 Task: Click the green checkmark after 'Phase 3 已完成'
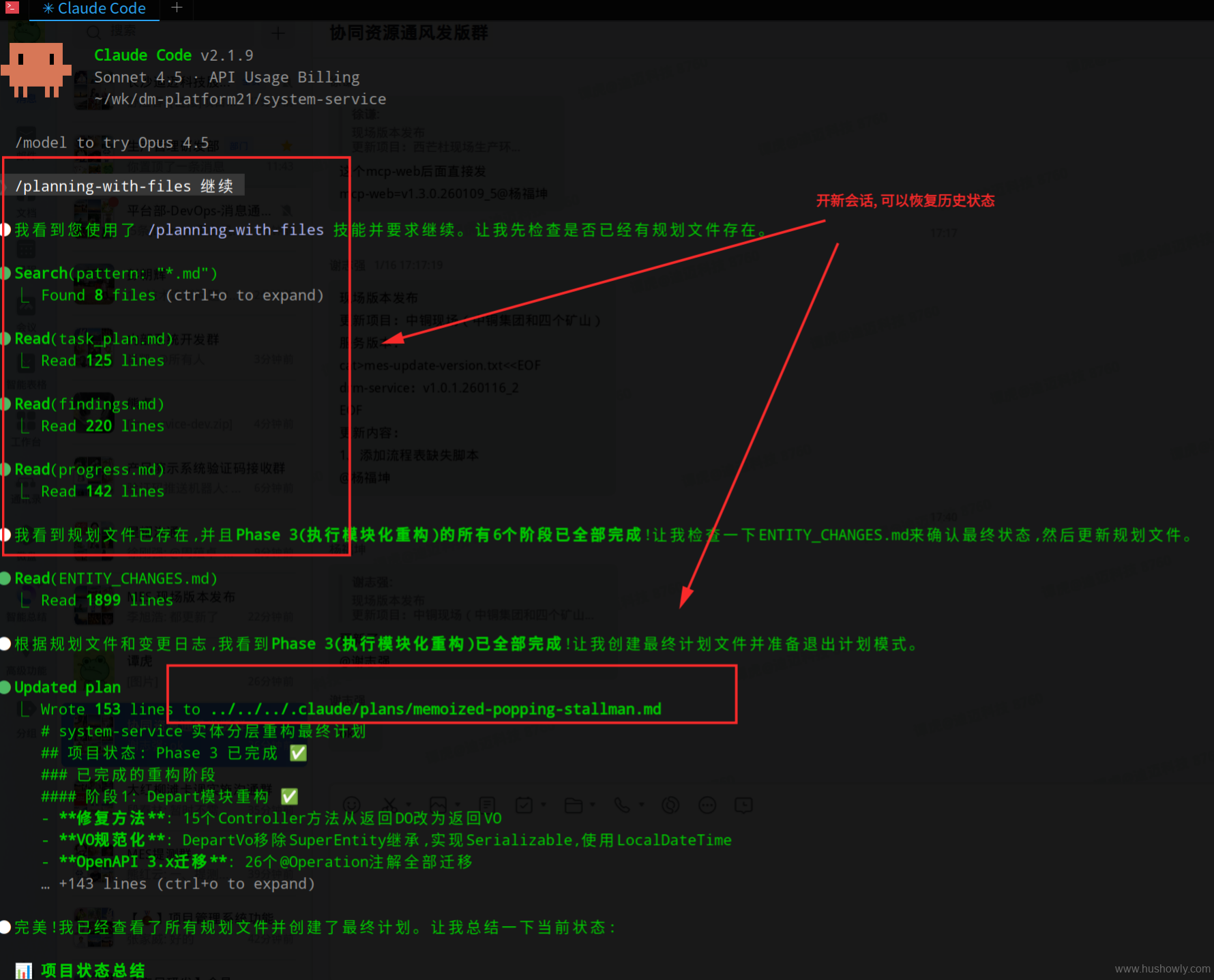click(298, 753)
